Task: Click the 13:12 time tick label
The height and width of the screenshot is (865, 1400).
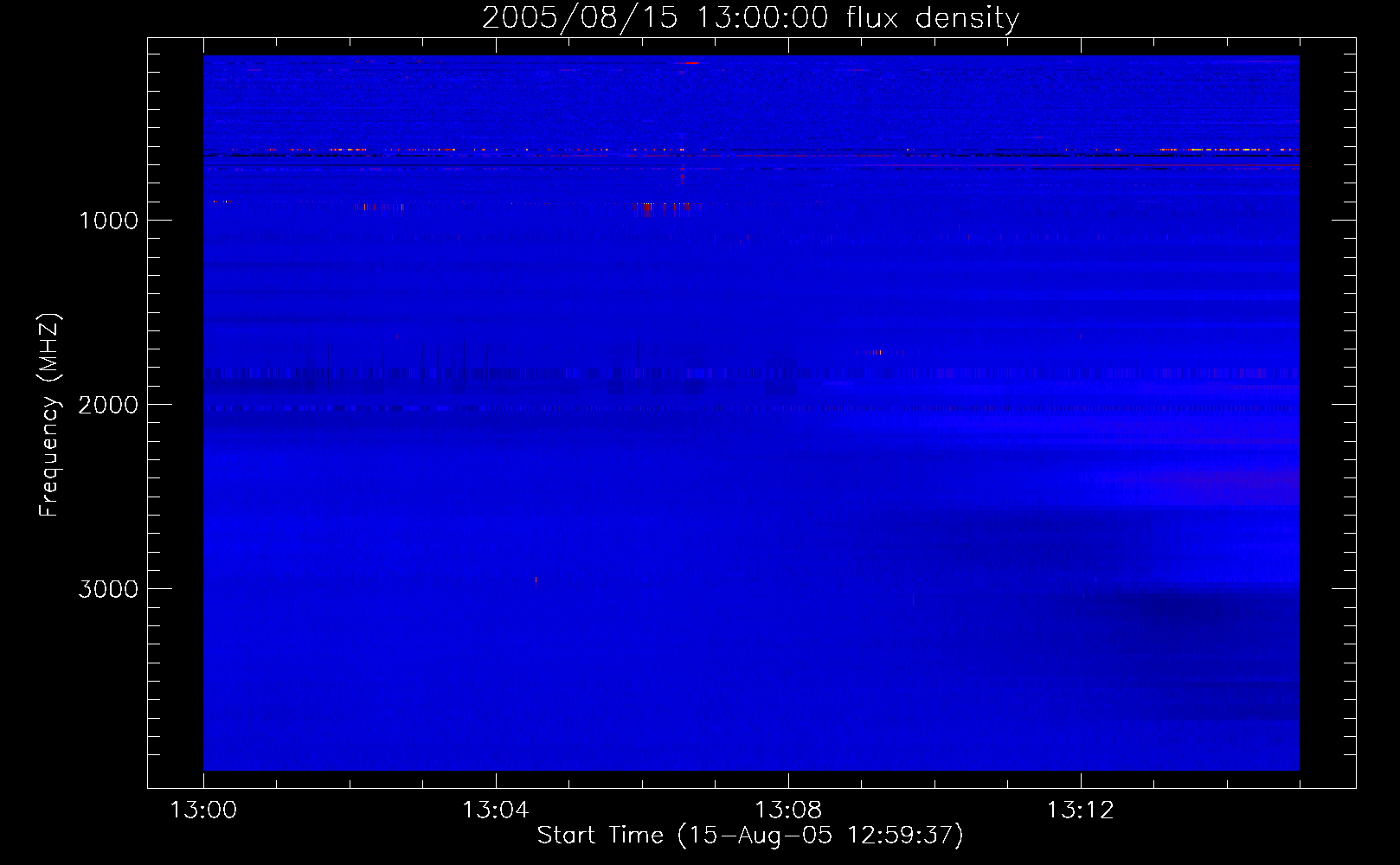Action: pyautogui.click(x=1080, y=811)
